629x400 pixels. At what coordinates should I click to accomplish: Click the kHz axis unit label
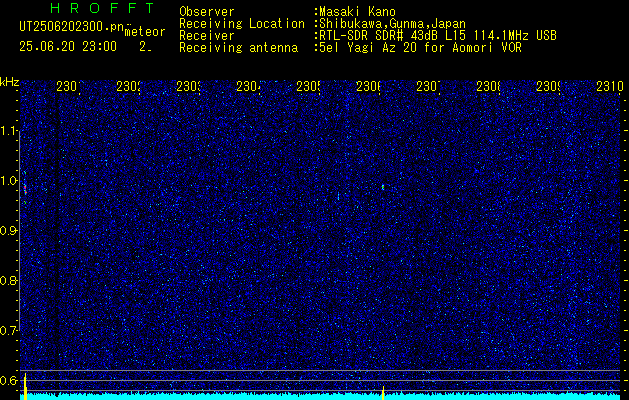[x=9, y=82]
